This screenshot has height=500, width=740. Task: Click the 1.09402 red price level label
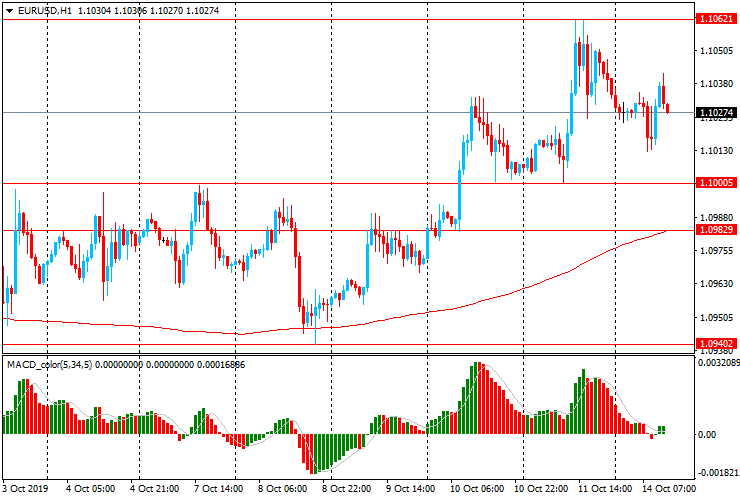716,344
